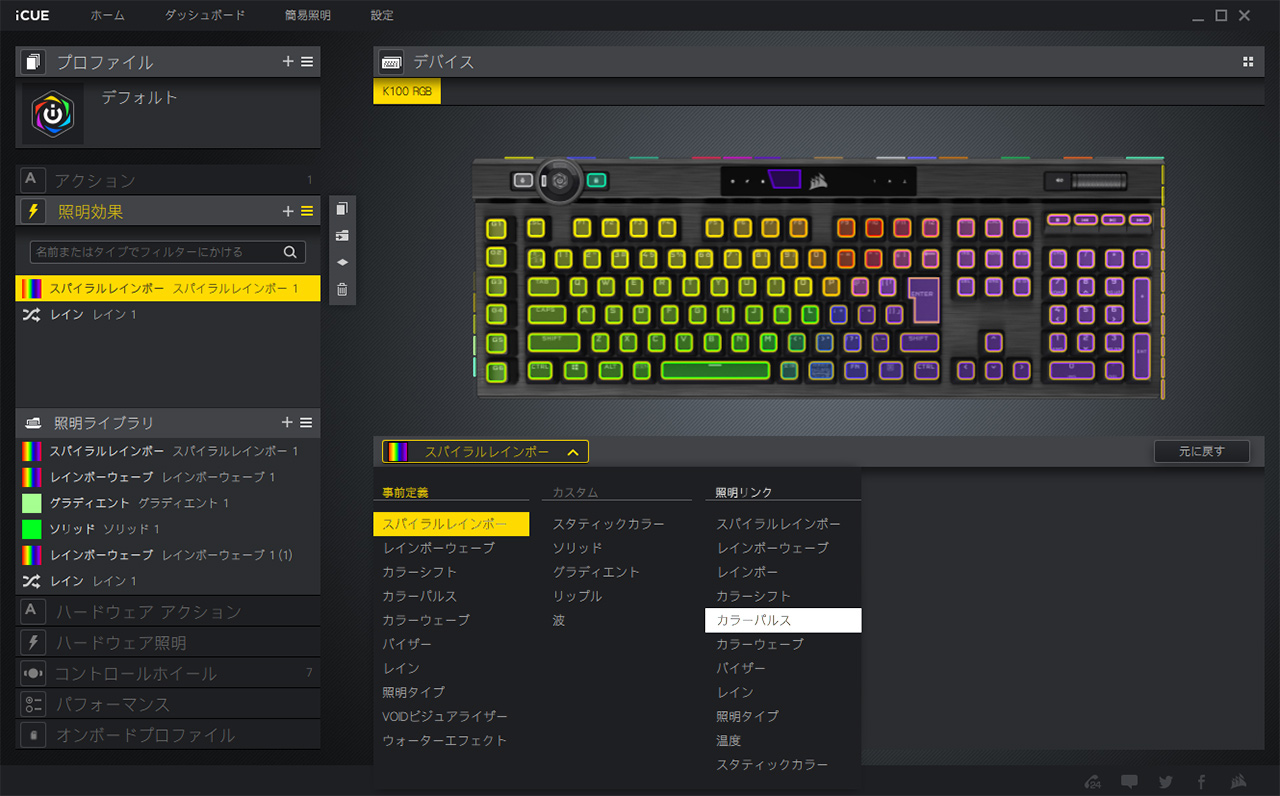The height and width of the screenshot is (796, 1280).
Task: Click the magnifier icon in the filter box
Action: [290, 252]
